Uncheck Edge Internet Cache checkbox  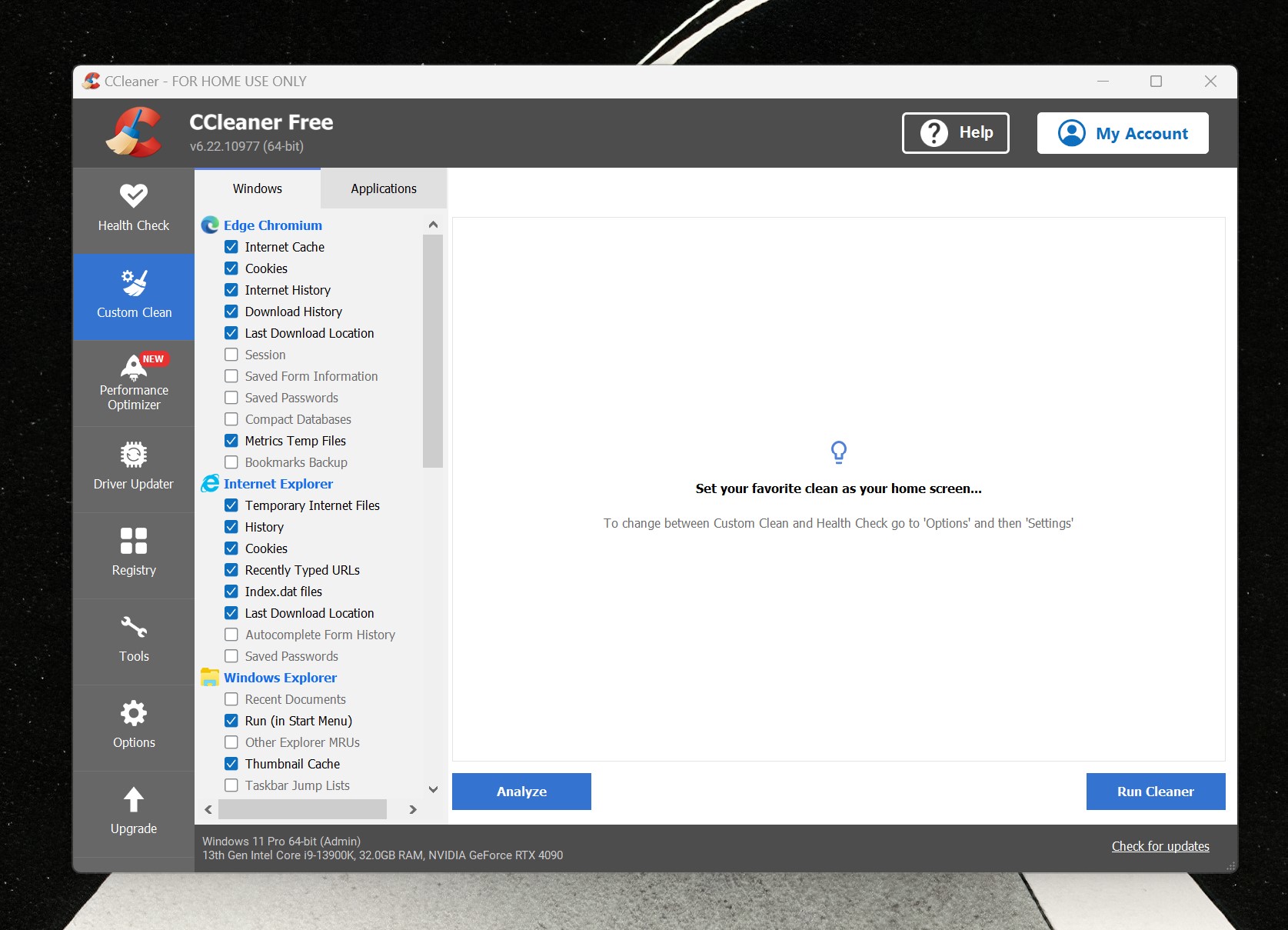pyautogui.click(x=231, y=247)
